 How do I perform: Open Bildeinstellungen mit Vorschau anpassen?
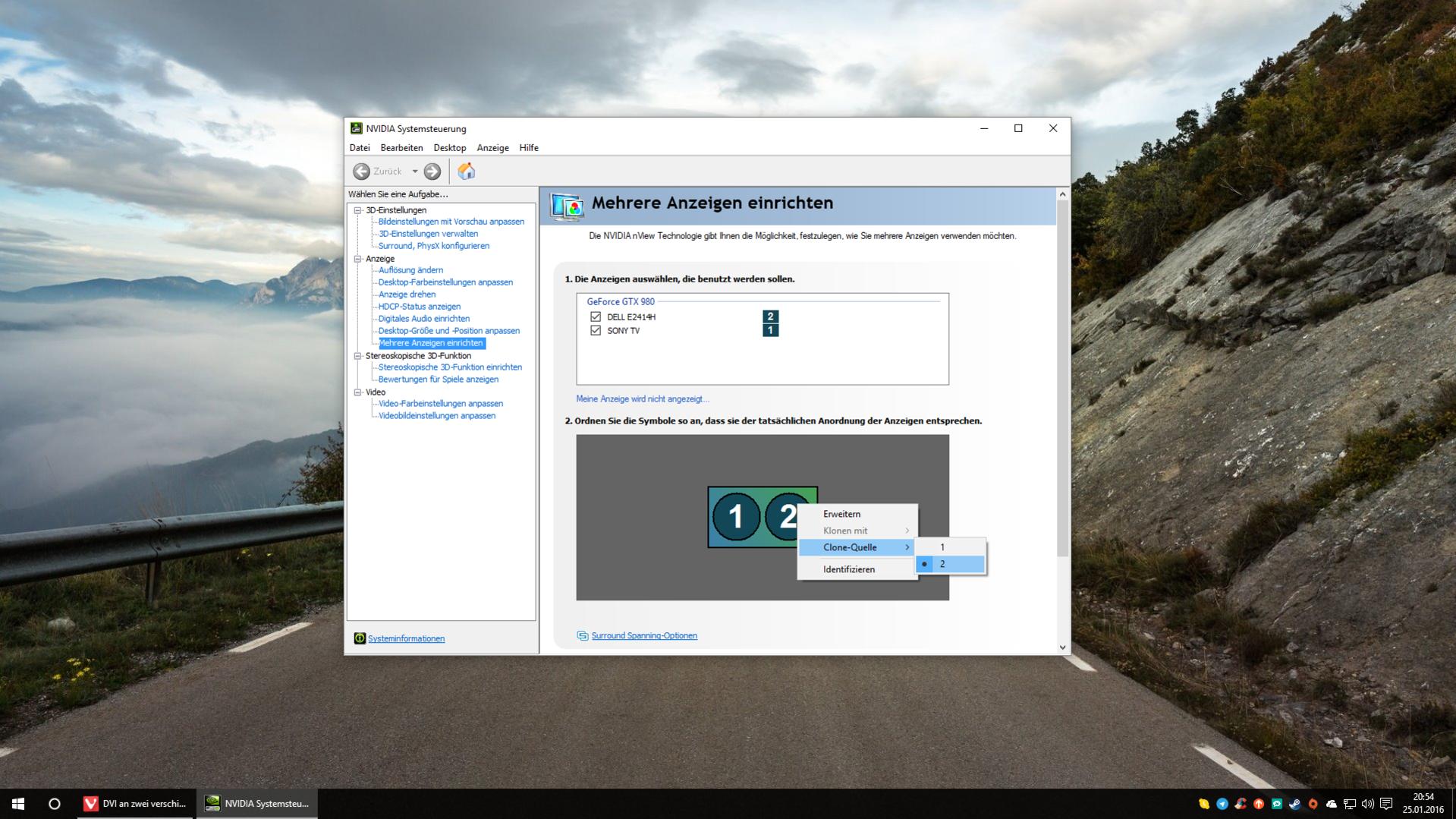coord(451,222)
